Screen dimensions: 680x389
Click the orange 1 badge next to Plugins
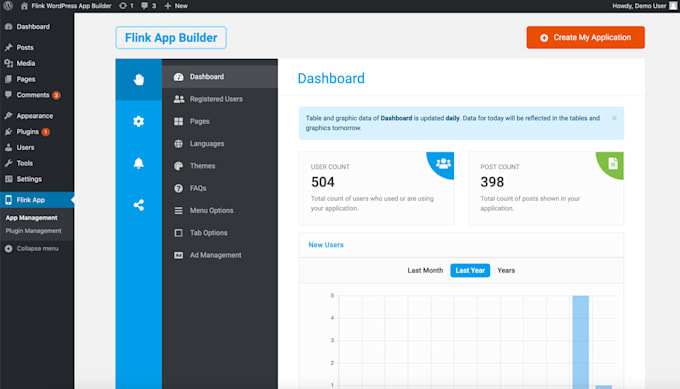(46, 132)
